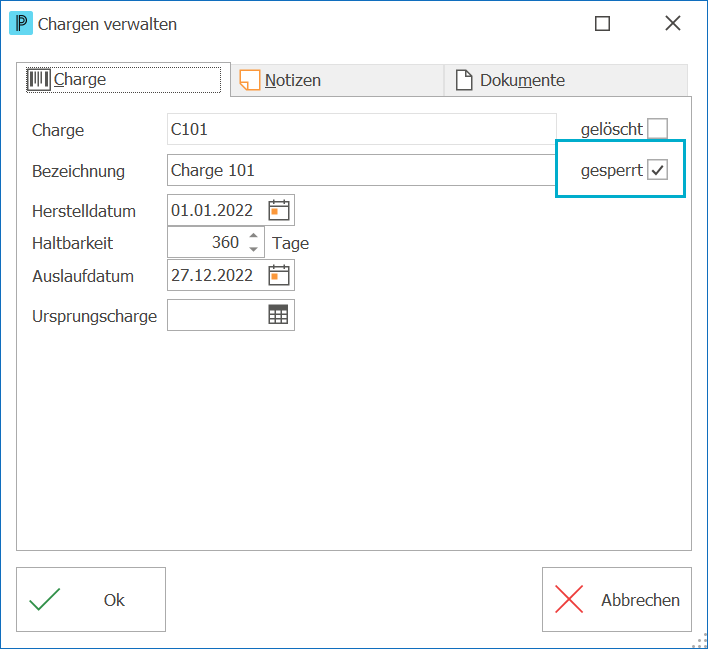708x649 pixels.
Task: Click the Bezeichnung label
Action: point(79,171)
